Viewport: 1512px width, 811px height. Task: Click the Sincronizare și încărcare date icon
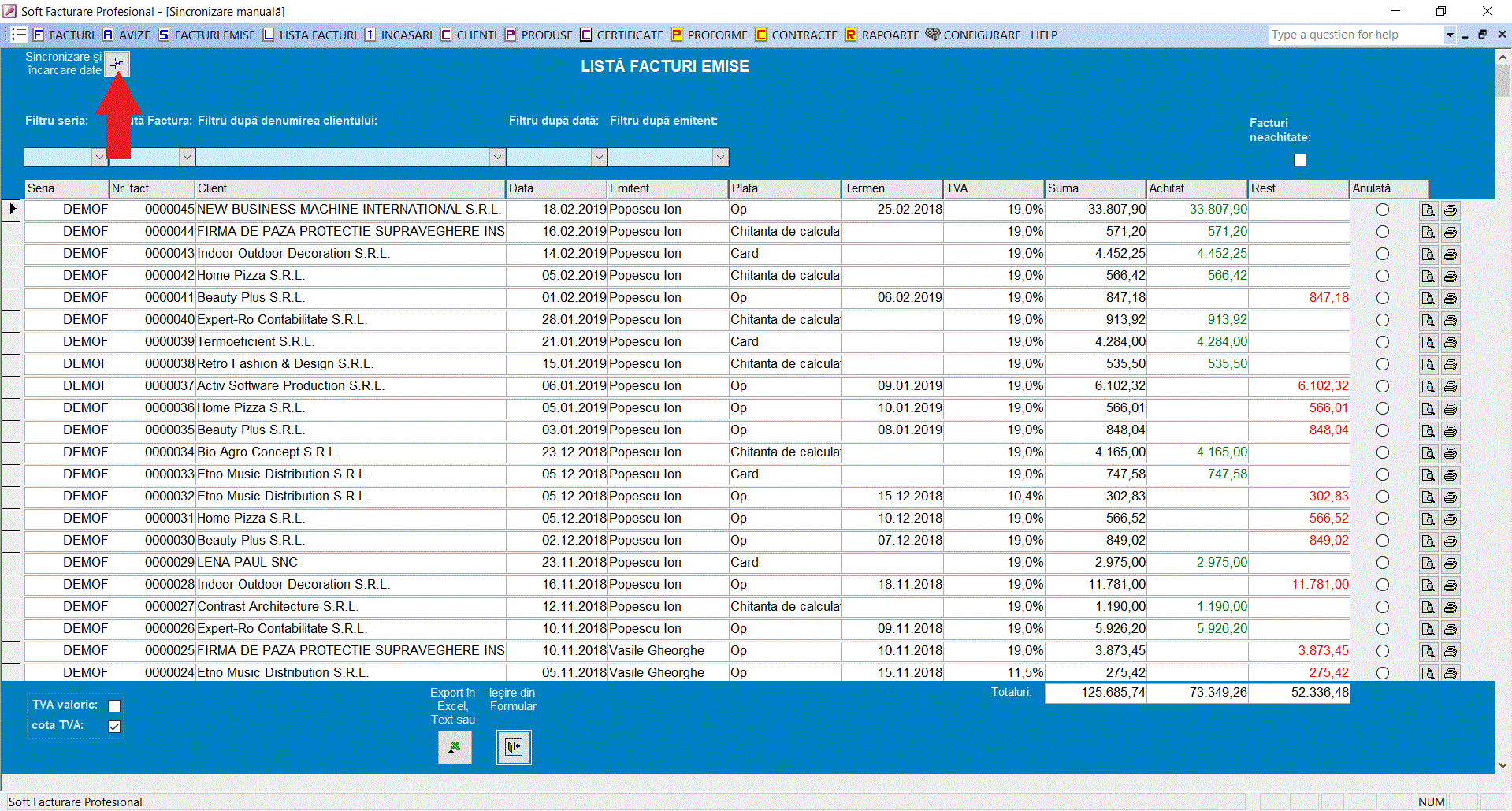pyautogui.click(x=117, y=64)
